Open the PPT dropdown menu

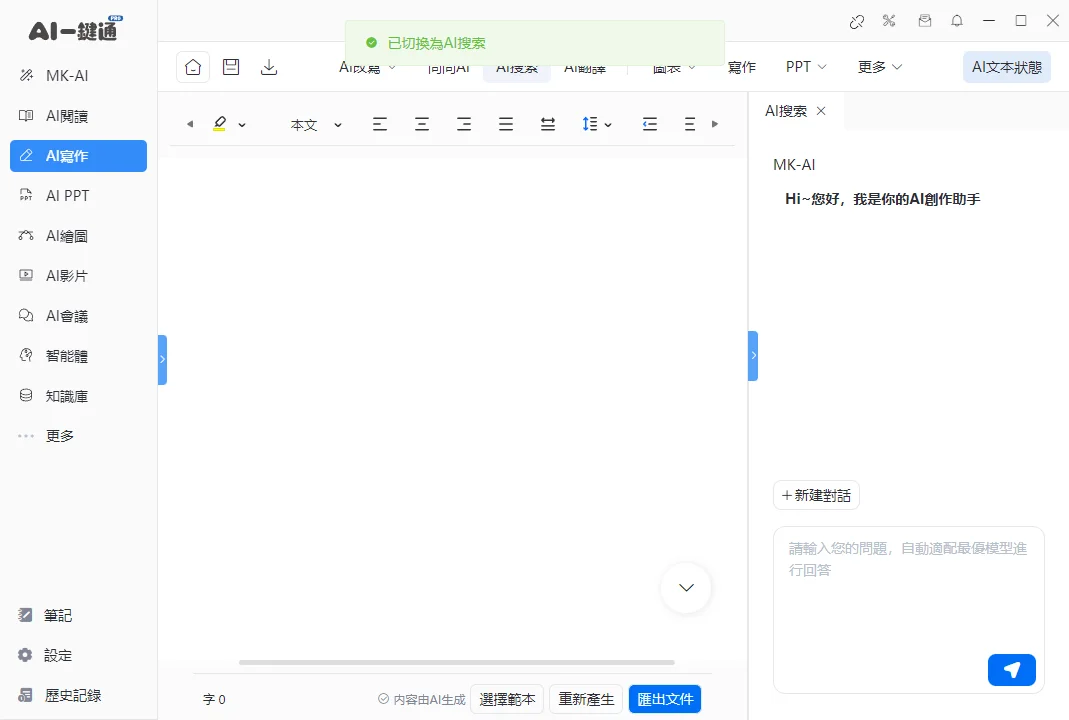click(806, 67)
